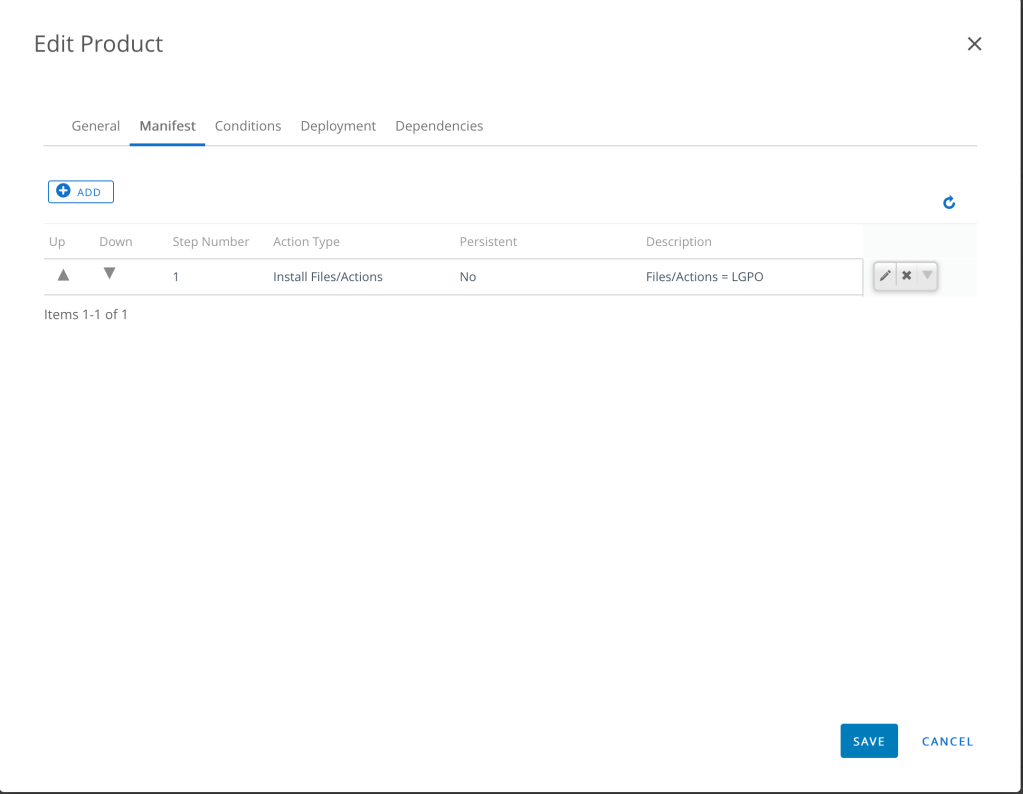Click the Description column header
Viewport: 1023px width, 794px height.
(x=679, y=242)
